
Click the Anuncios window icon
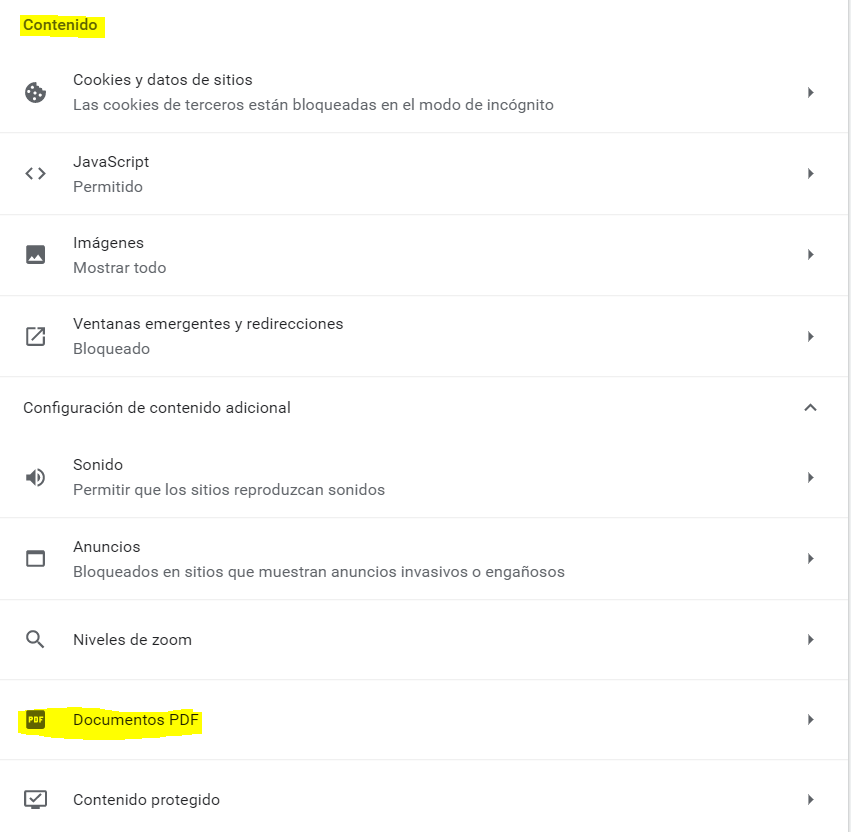click(36, 559)
